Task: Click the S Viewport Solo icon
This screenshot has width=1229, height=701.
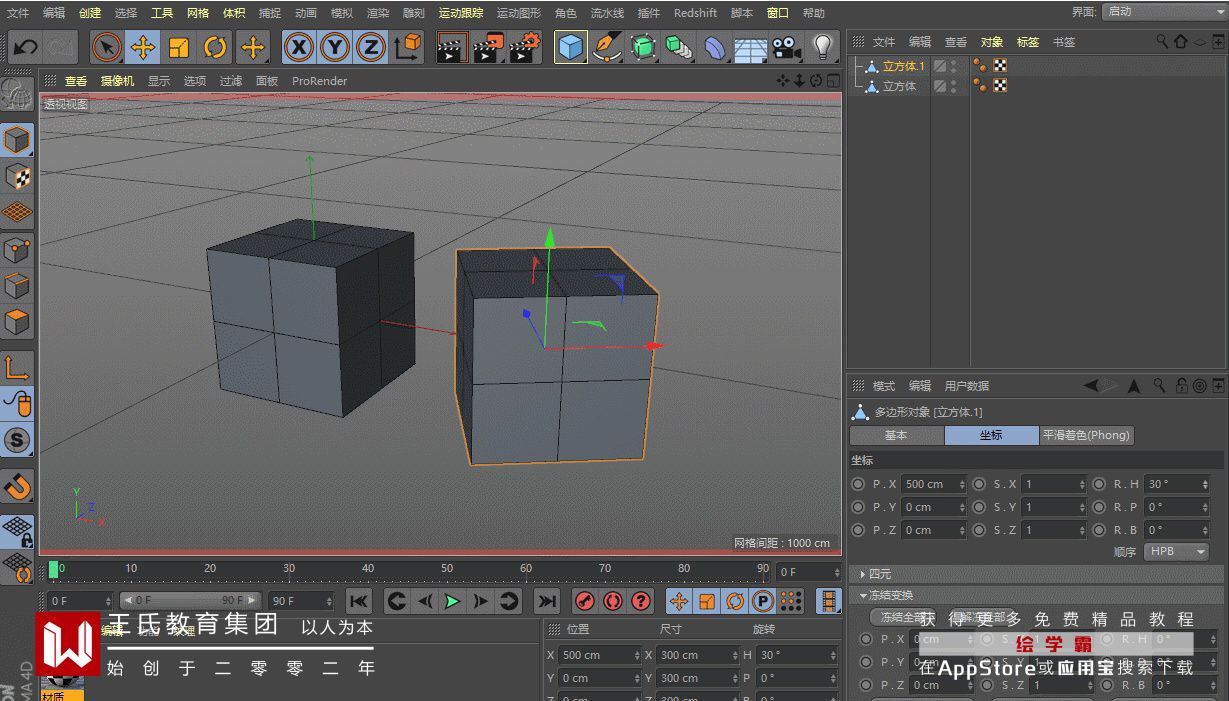Action: pos(17,440)
